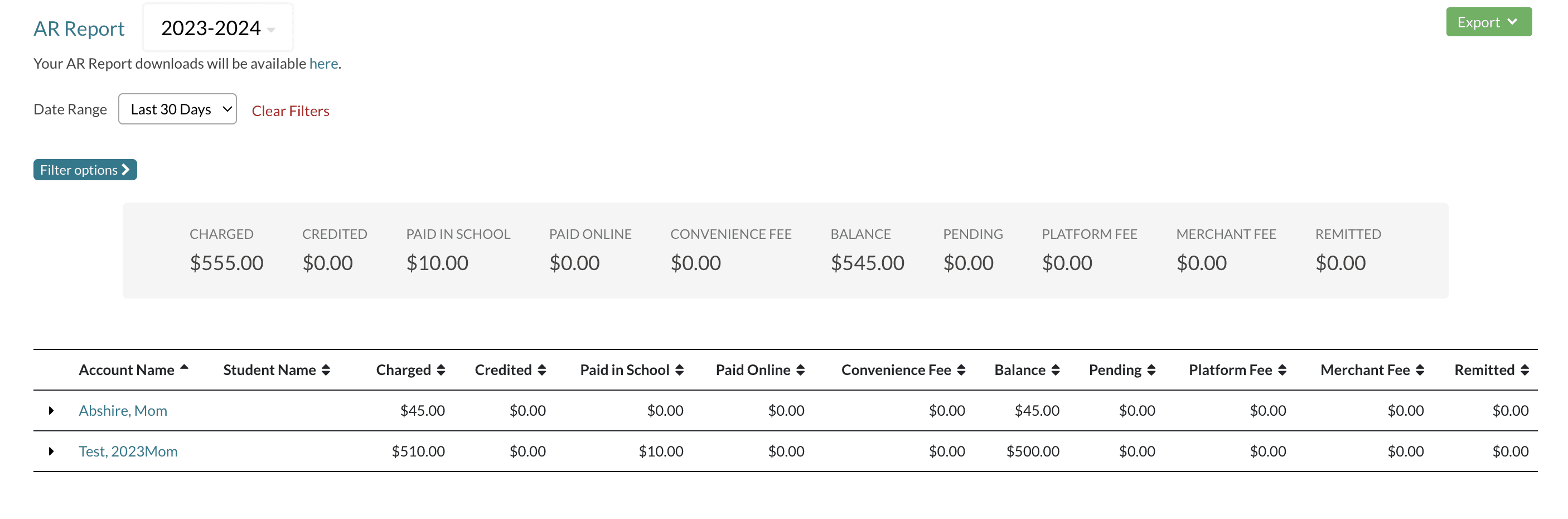The image size is (1568, 519).
Task: Sort by Convenience Fee column
Action: tap(903, 370)
